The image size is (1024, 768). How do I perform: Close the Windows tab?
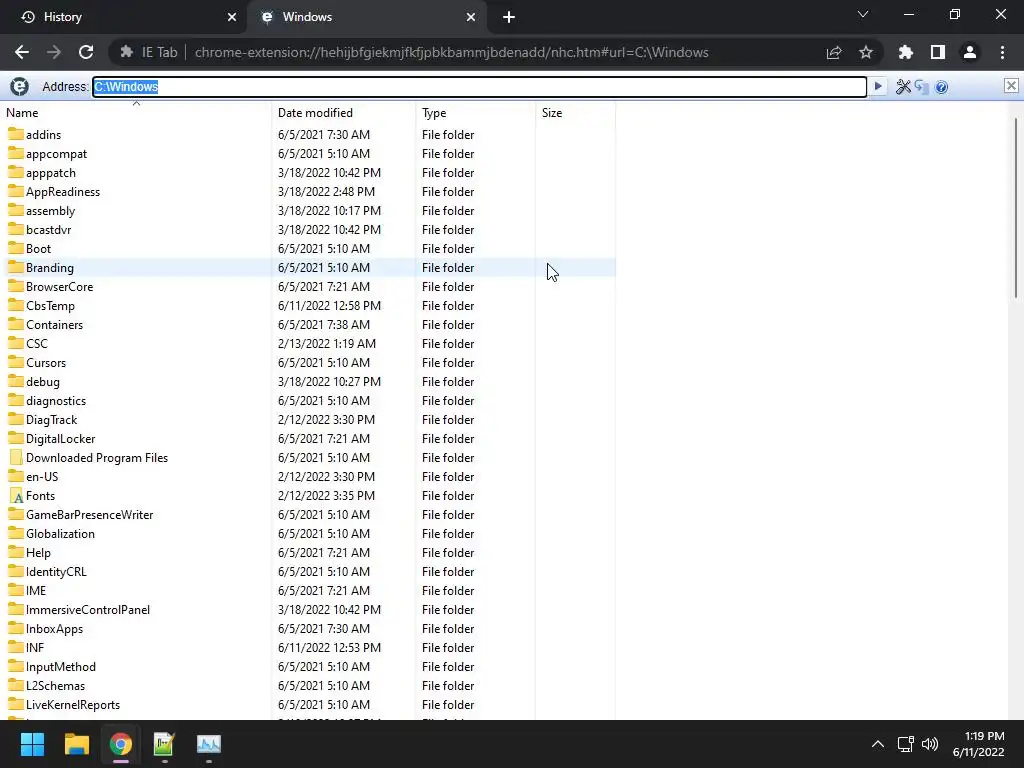[x=471, y=17]
